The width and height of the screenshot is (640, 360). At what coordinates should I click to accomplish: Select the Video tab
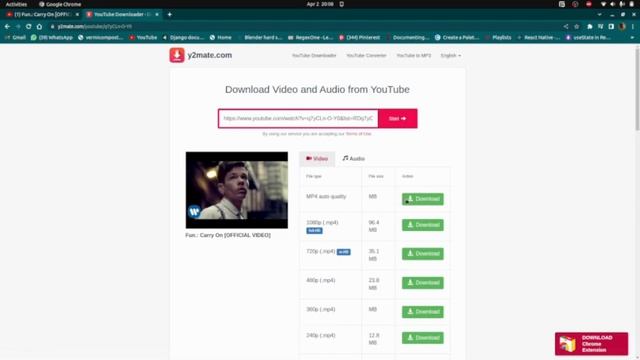(x=317, y=159)
